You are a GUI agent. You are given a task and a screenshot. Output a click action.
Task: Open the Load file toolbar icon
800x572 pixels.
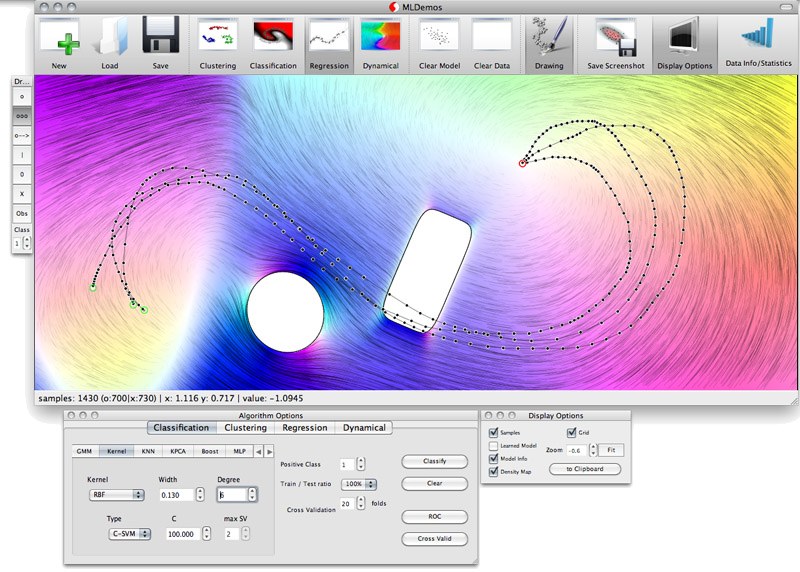110,40
